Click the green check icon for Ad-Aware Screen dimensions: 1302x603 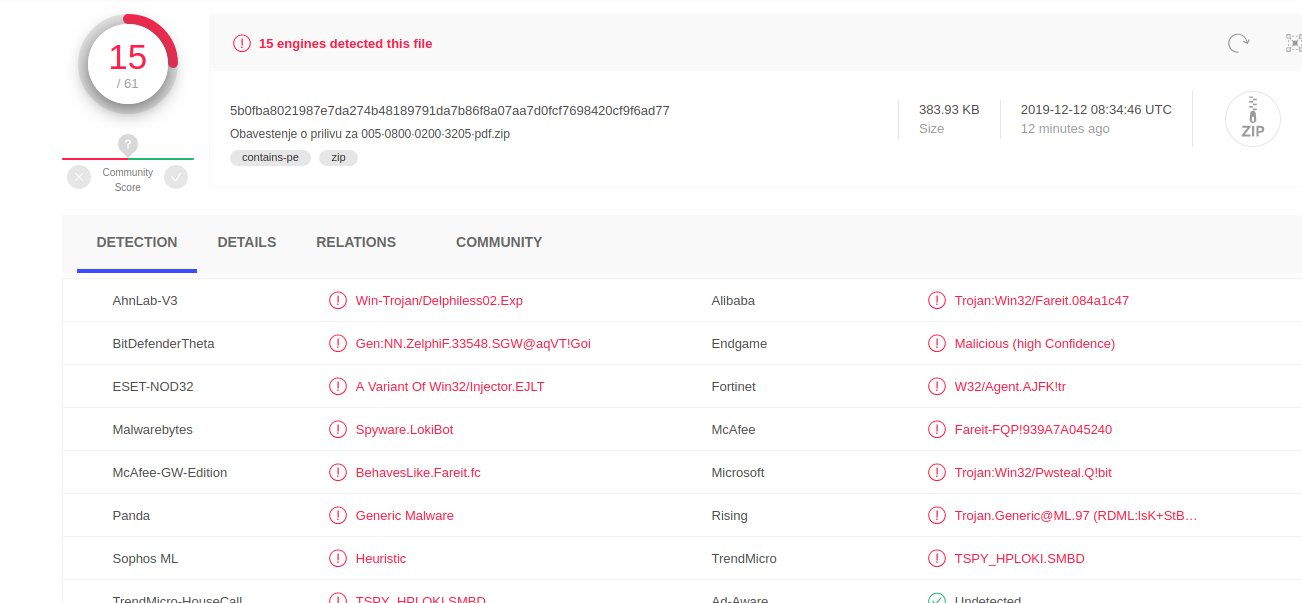pyautogui.click(x=937, y=600)
